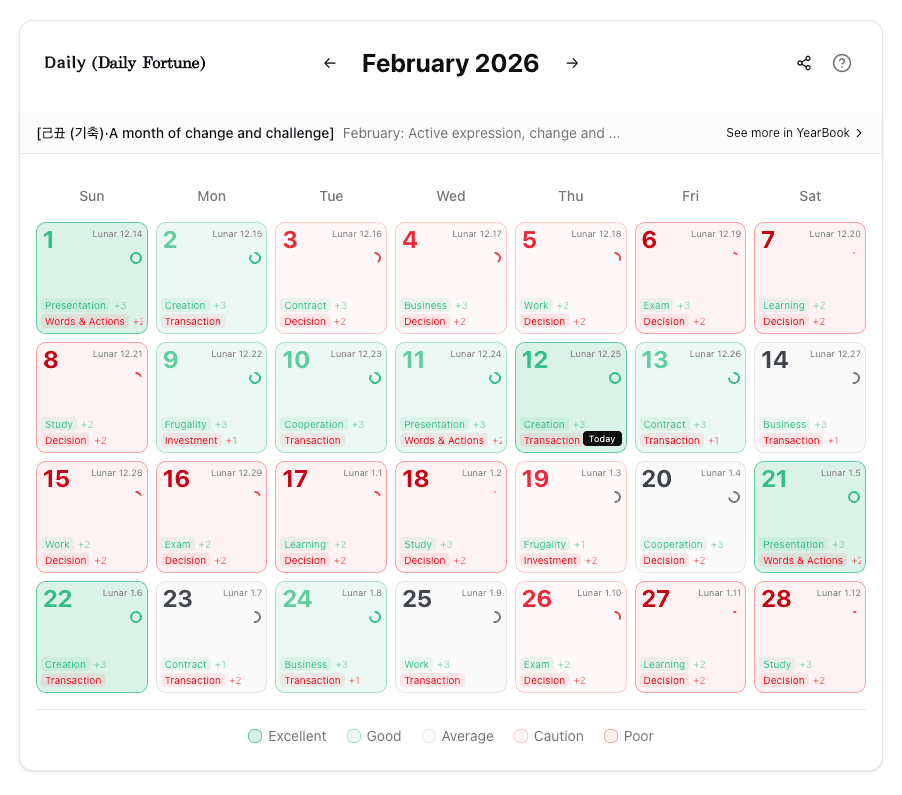This screenshot has height=795, width=902.
Task: Click the next month arrow
Action: (572, 63)
